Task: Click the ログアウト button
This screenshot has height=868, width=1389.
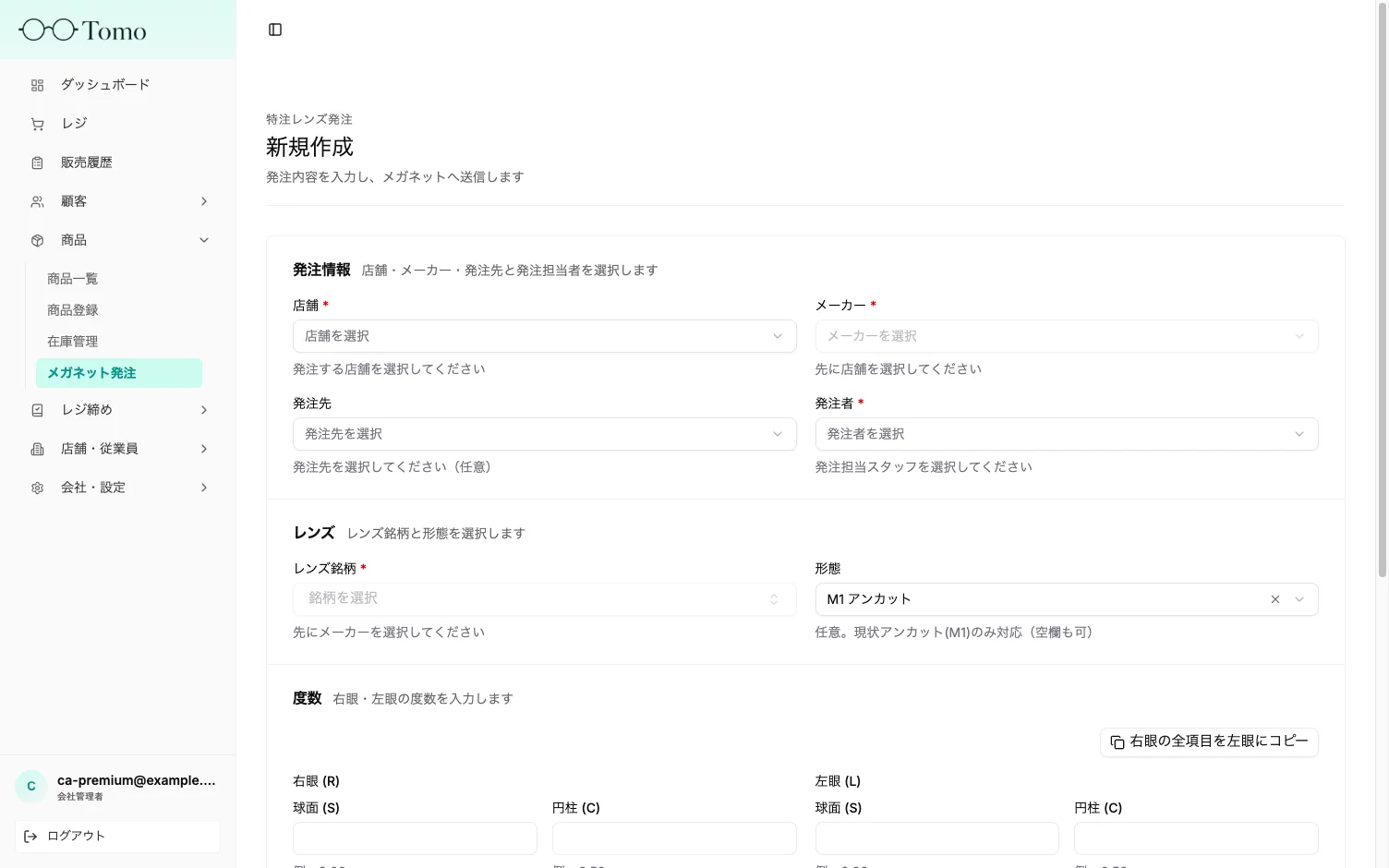Action: click(117, 837)
